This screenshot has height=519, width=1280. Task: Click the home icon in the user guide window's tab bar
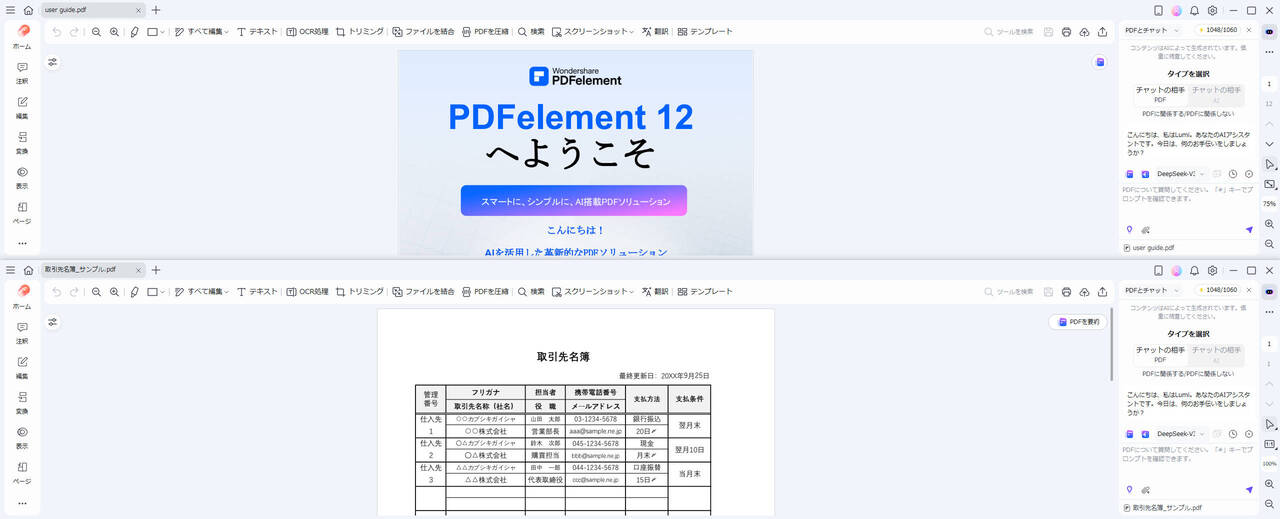pos(28,10)
